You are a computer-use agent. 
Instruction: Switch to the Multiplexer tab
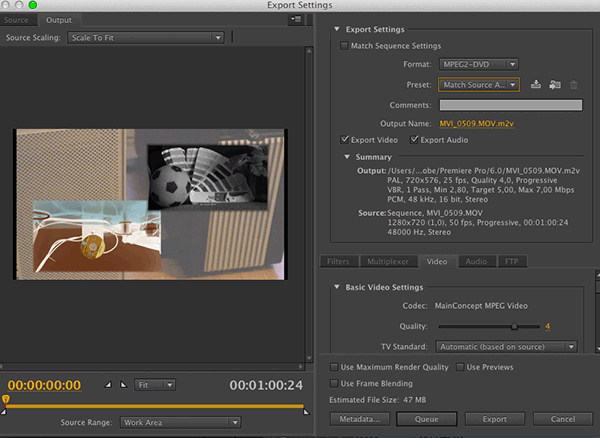click(x=388, y=261)
